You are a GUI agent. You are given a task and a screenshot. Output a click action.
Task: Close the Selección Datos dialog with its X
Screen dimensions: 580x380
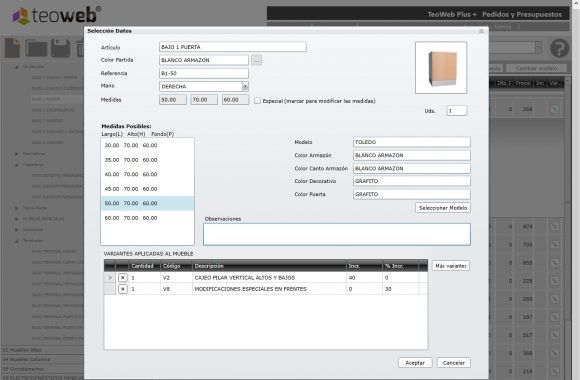tap(481, 31)
